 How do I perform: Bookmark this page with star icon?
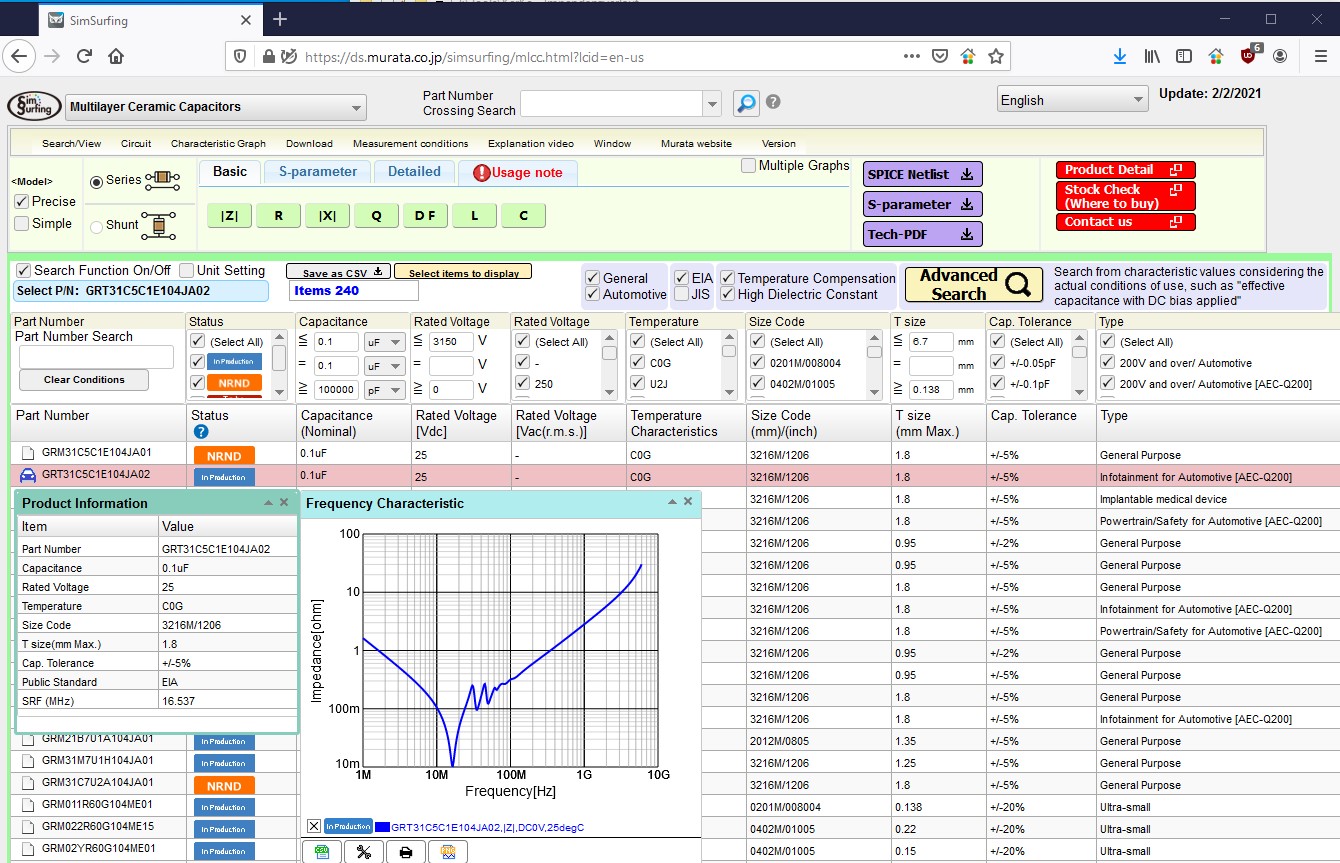(995, 57)
